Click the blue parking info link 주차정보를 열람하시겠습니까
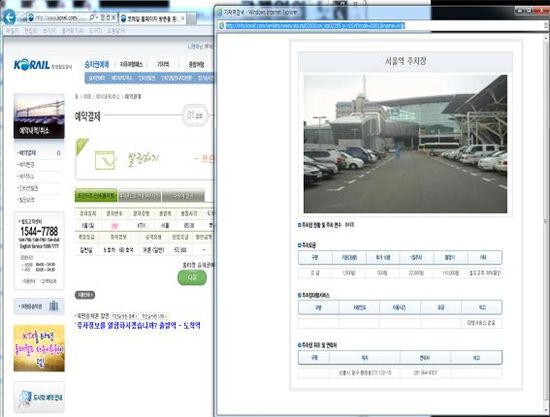The height and width of the screenshot is (417, 550). pos(138,325)
